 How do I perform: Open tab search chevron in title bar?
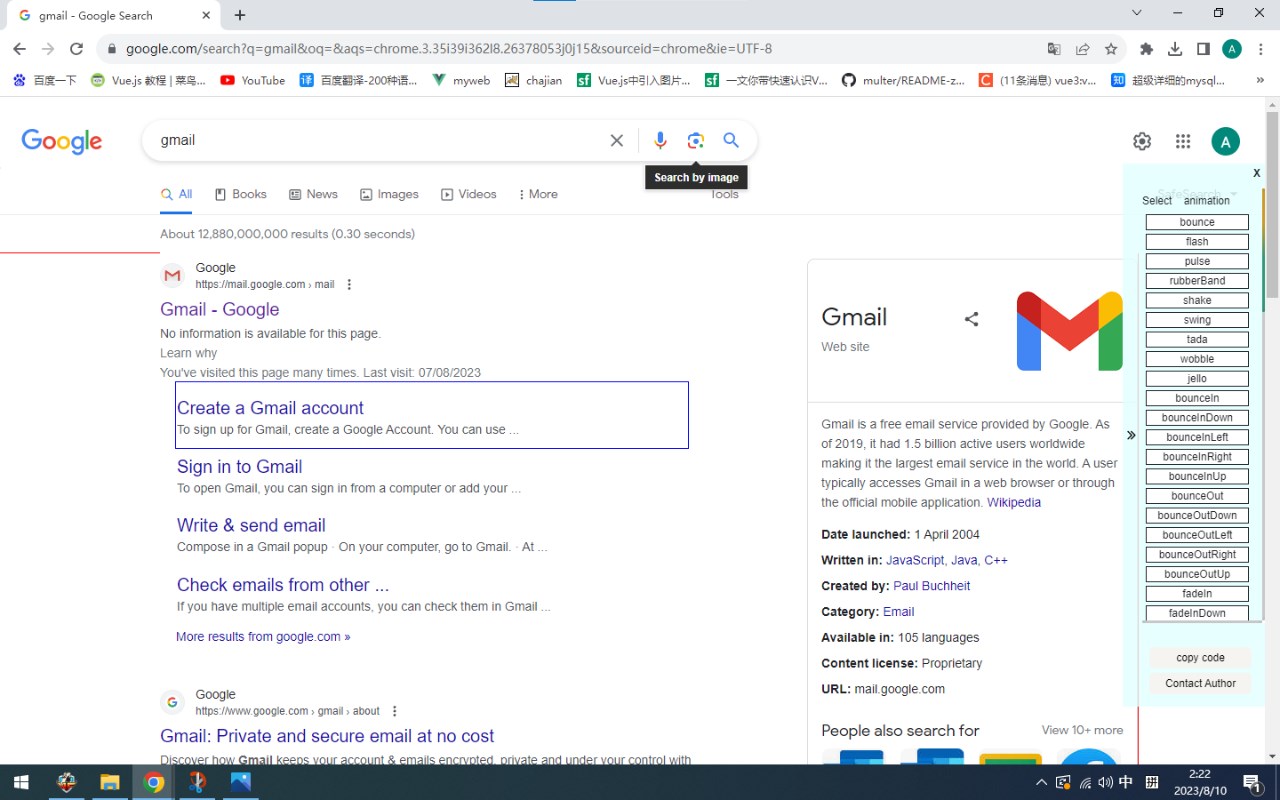coord(1137,13)
